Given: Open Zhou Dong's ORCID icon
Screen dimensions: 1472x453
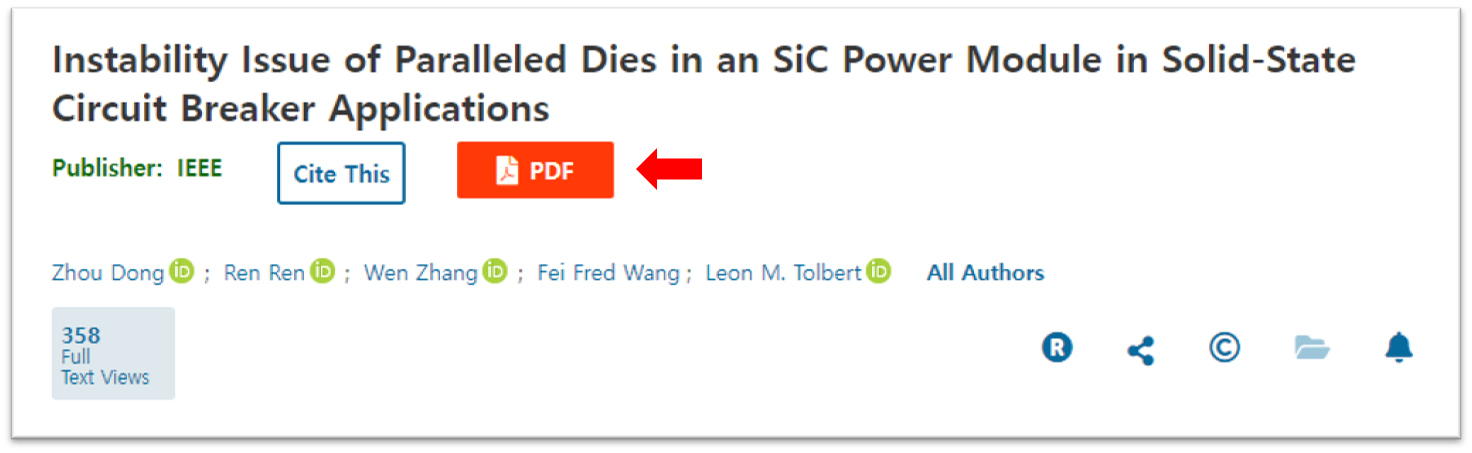Looking at the screenshot, I should tap(181, 271).
